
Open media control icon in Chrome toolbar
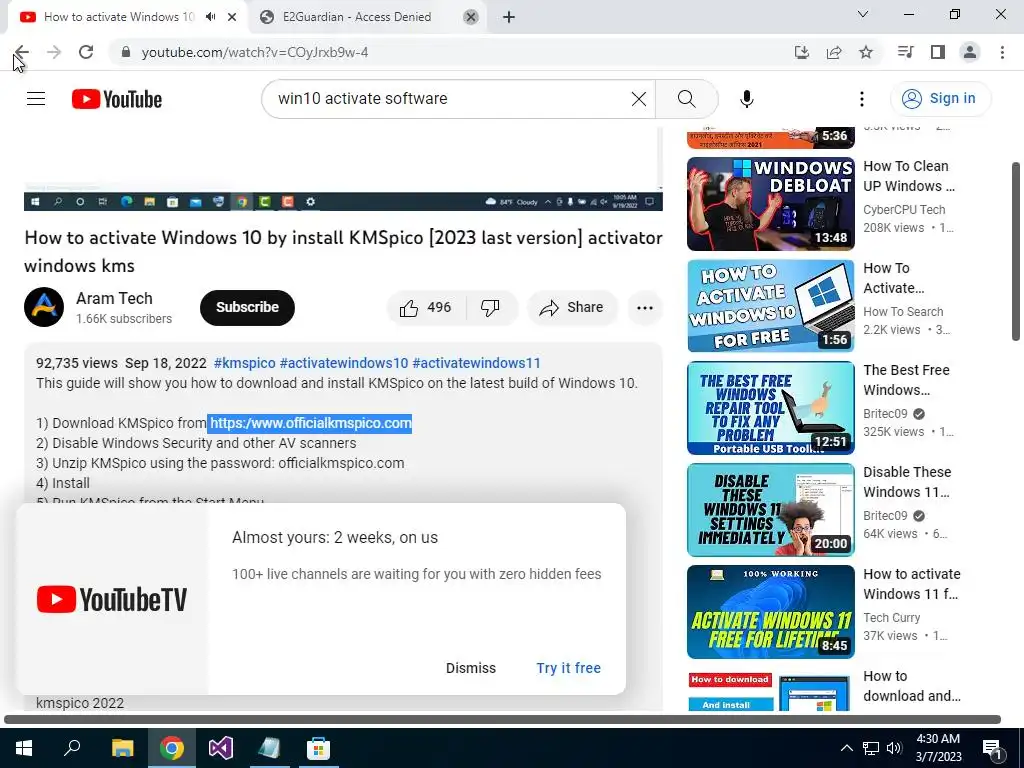[905, 52]
